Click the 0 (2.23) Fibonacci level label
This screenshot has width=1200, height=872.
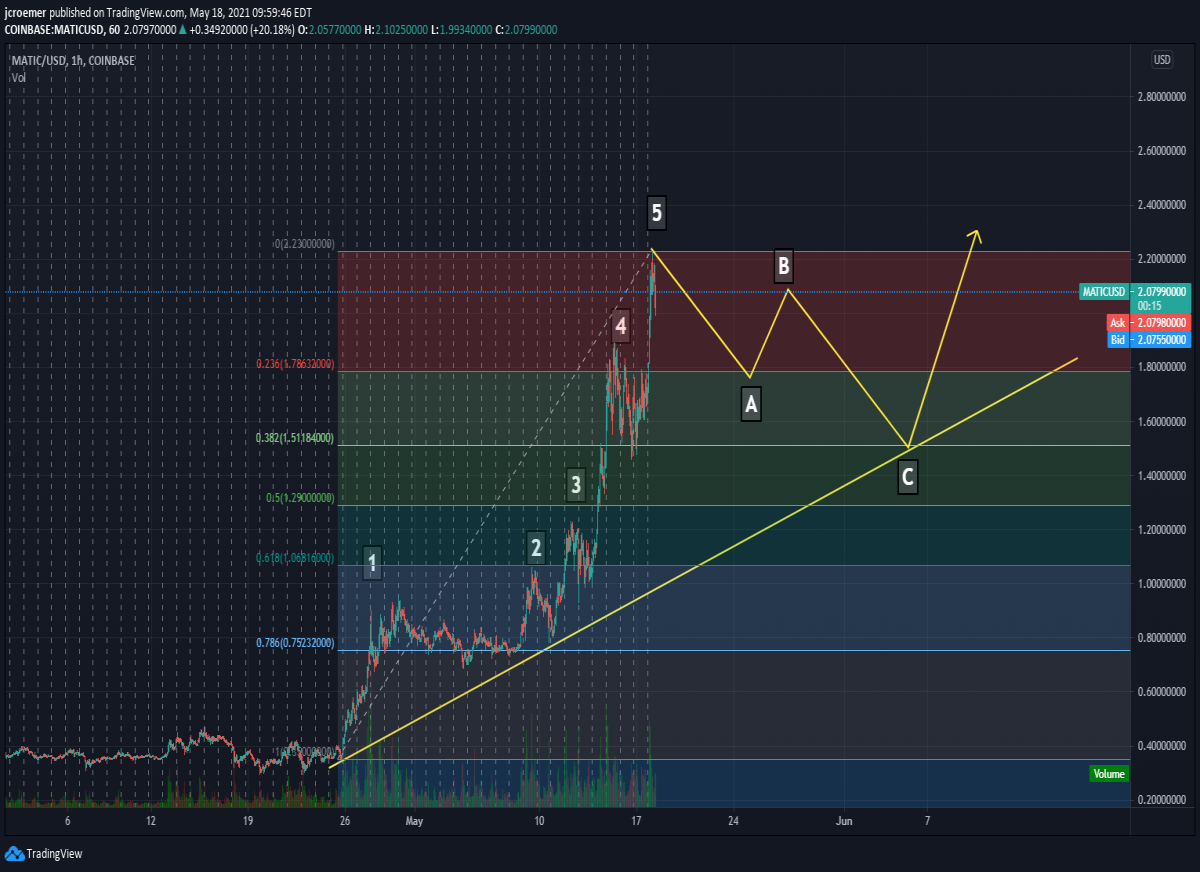coord(305,244)
